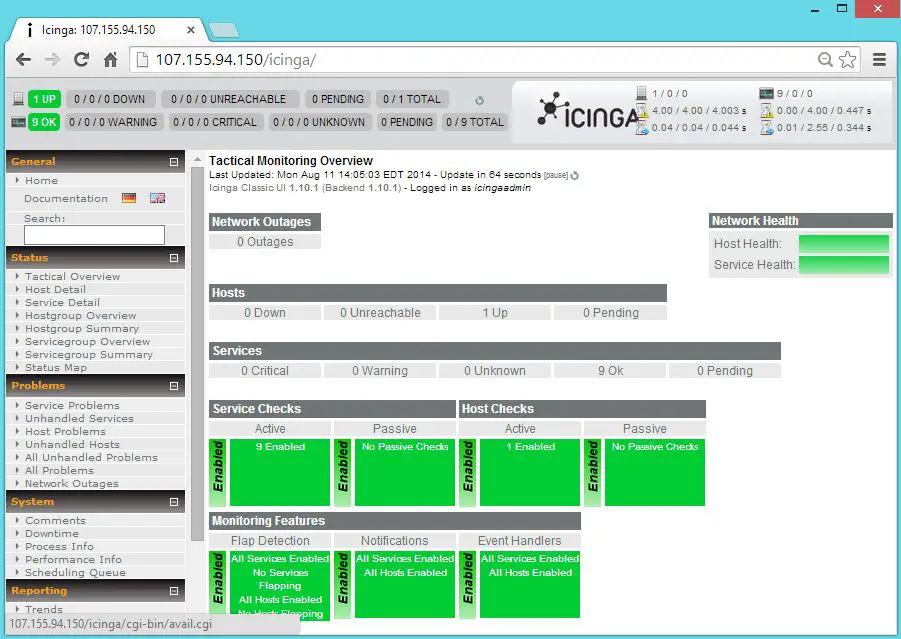Open German documentation via the German flag
The height and width of the screenshot is (639, 901).
[x=129, y=198]
